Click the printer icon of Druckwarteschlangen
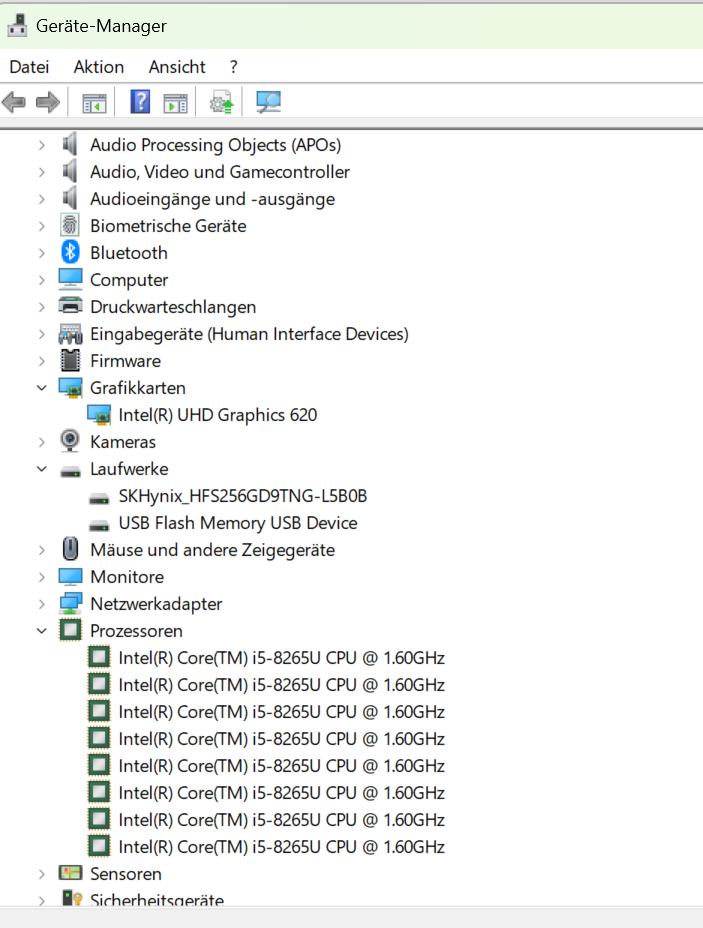Viewport: 703px width, 928px height. [x=70, y=306]
